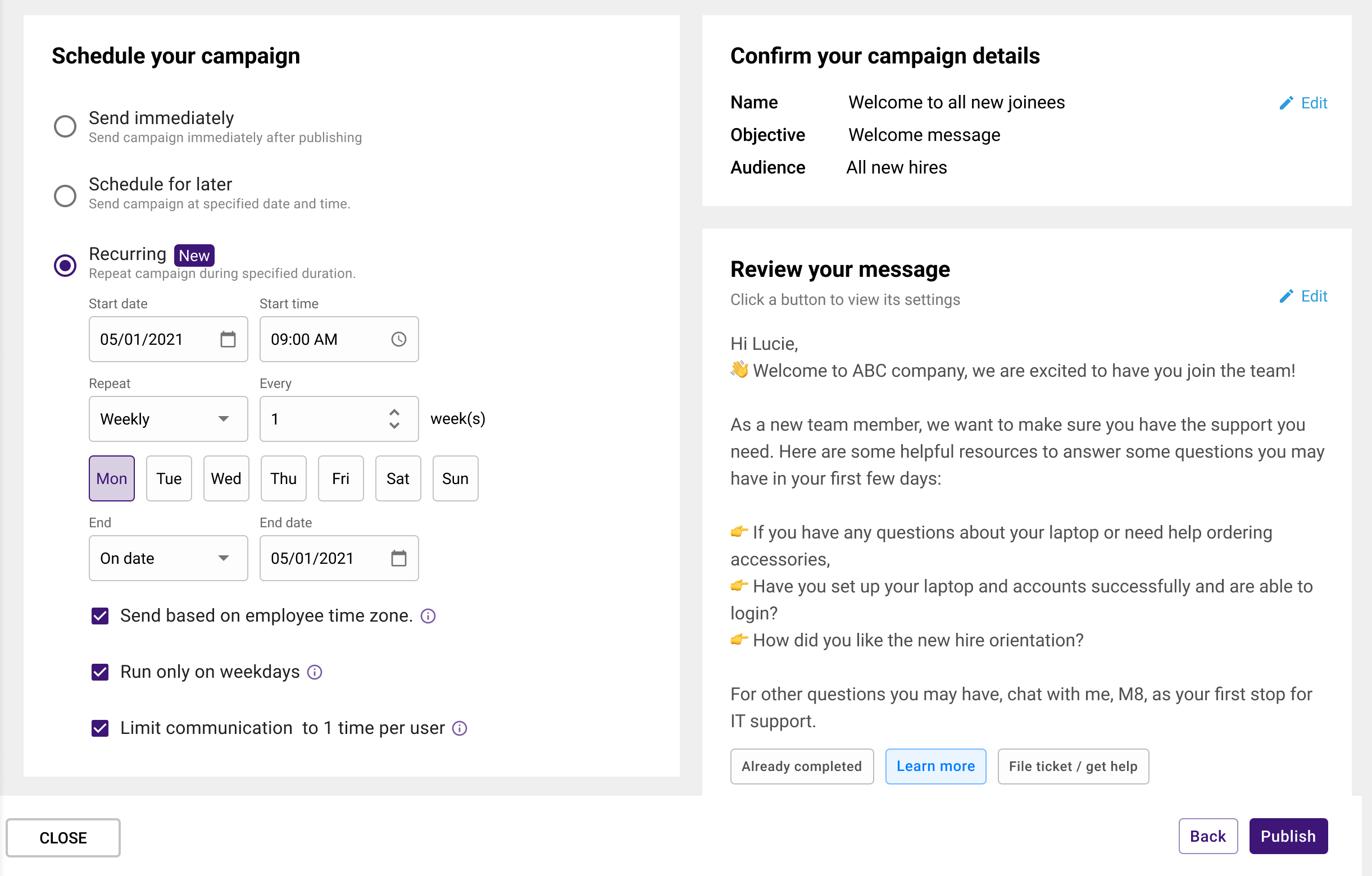Expand the On date end dropdown
The image size is (1372, 876).
(168, 558)
